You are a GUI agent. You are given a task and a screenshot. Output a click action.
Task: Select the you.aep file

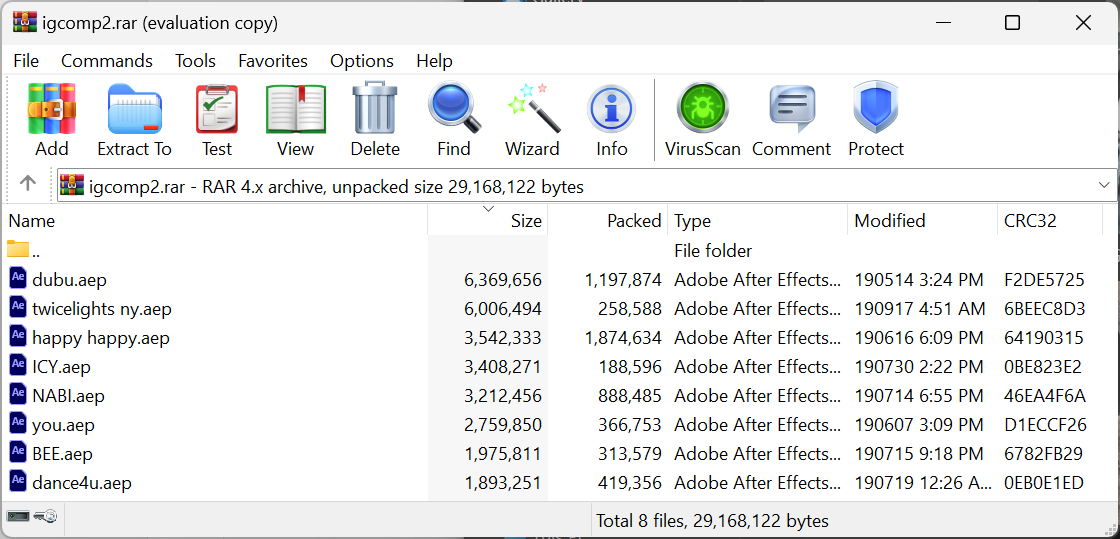(x=63, y=425)
